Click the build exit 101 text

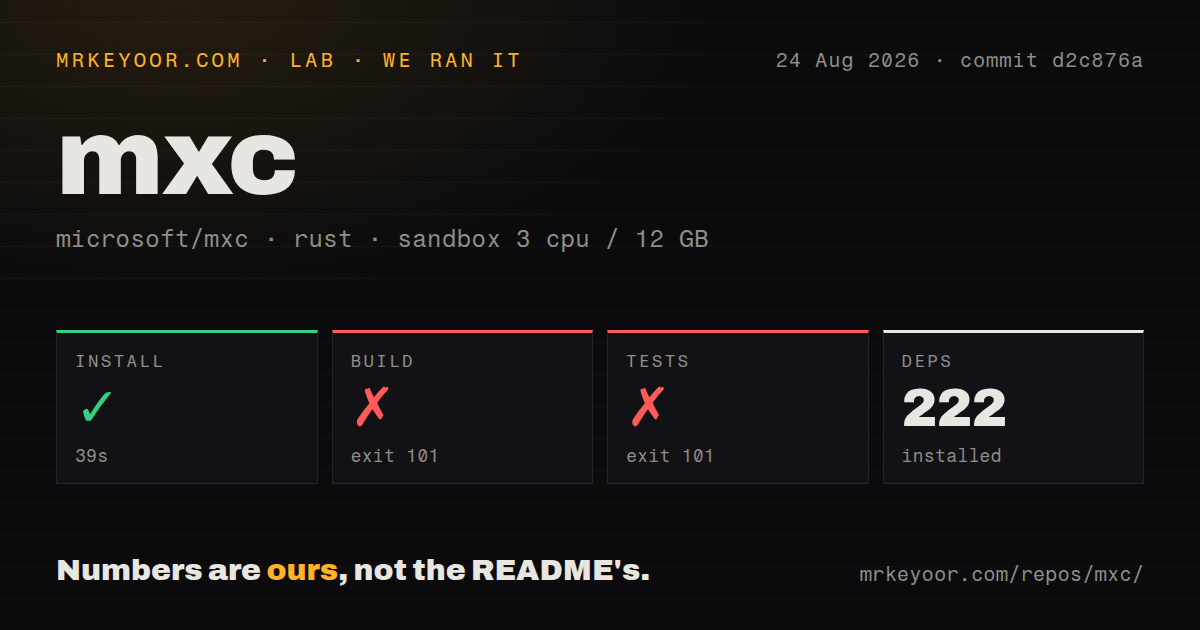click(x=395, y=456)
